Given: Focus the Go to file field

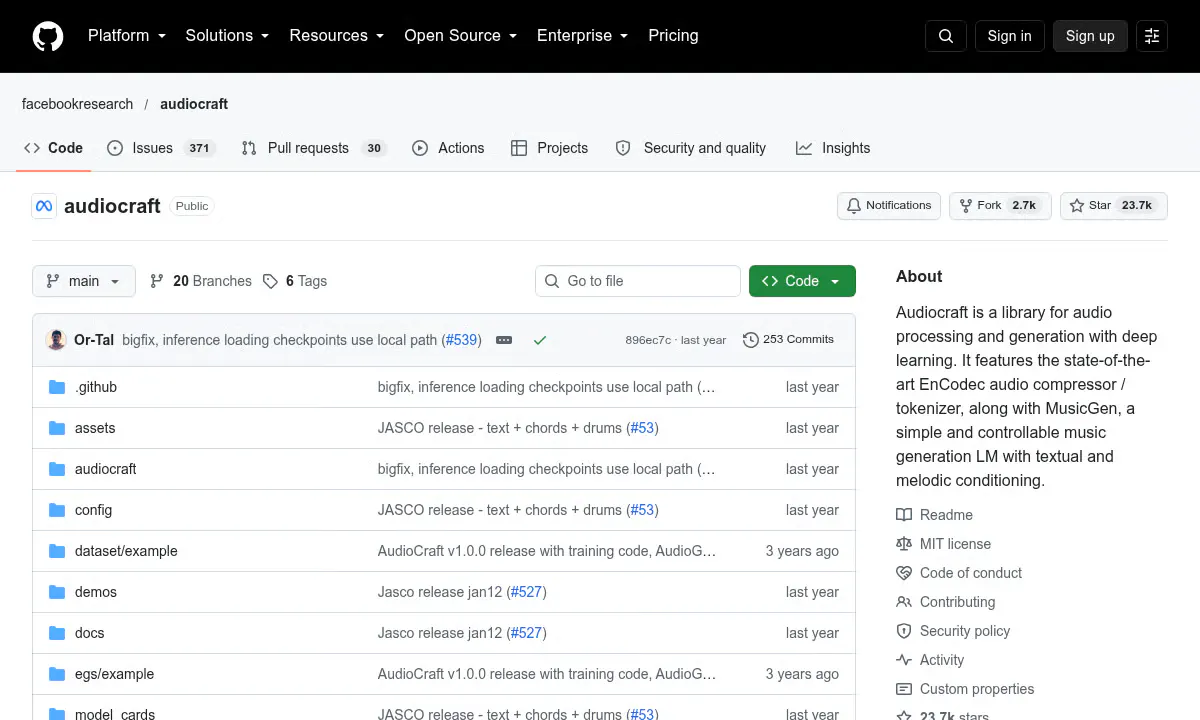Looking at the screenshot, I should (638, 281).
